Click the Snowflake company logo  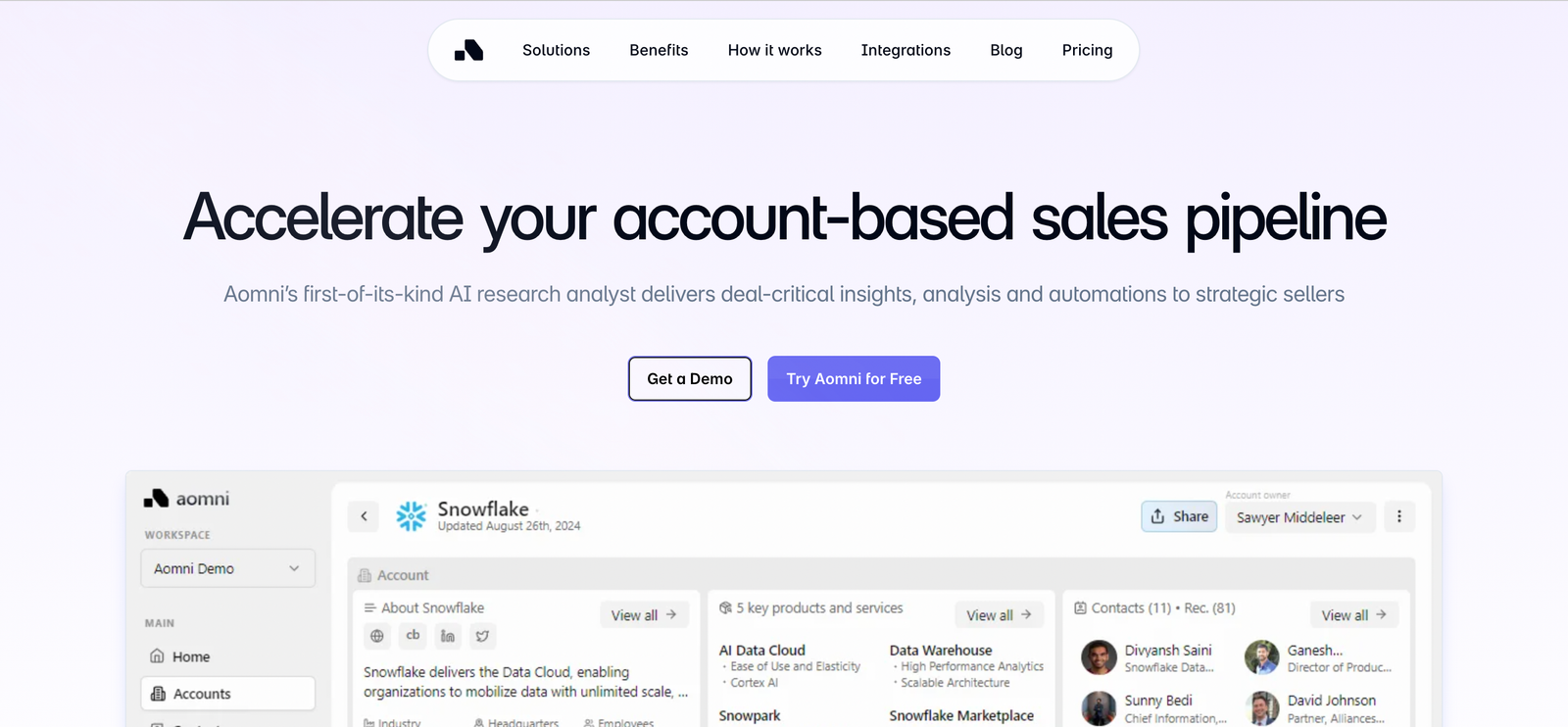tap(412, 516)
